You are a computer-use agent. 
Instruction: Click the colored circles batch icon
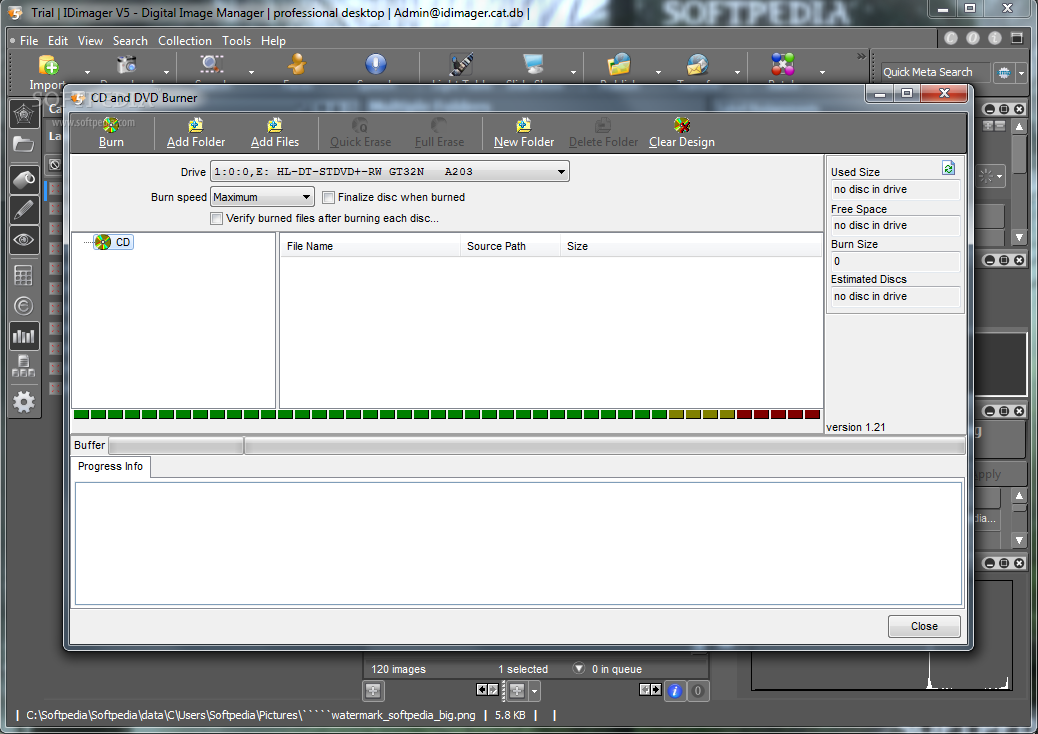coord(782,65)
